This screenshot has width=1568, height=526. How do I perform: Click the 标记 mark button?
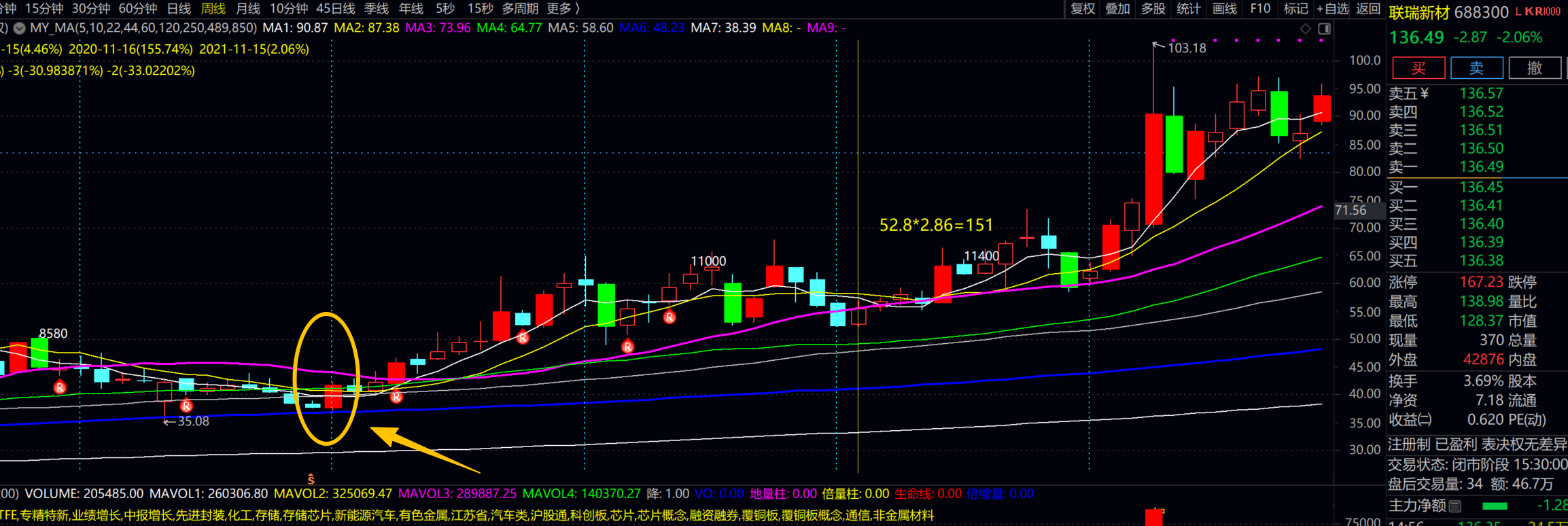1295,9
